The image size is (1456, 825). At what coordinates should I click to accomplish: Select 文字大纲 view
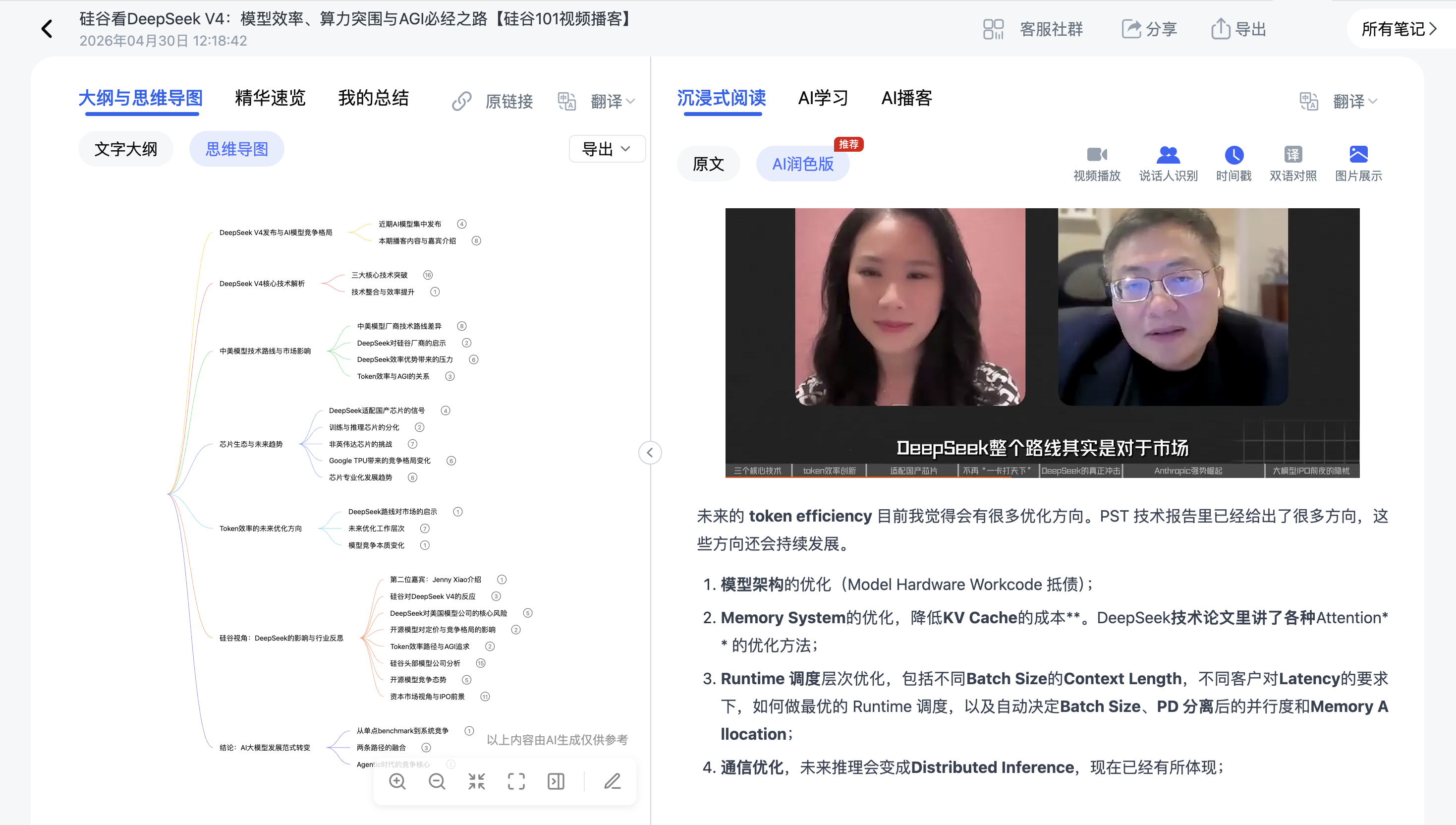point(126,149)
